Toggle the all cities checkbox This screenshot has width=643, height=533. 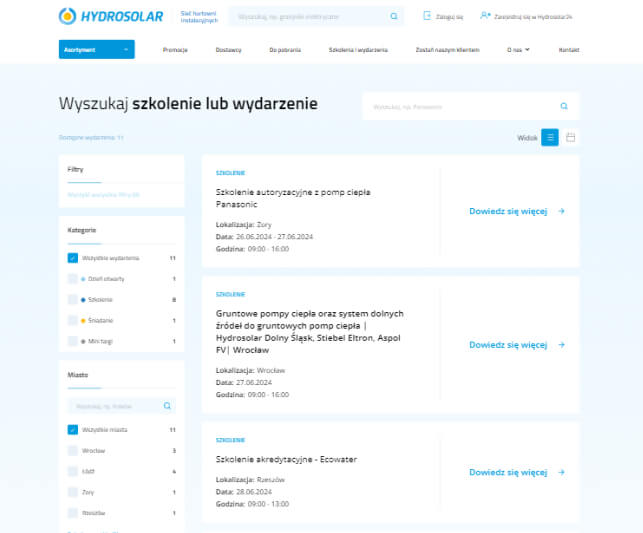coord(73,430)
